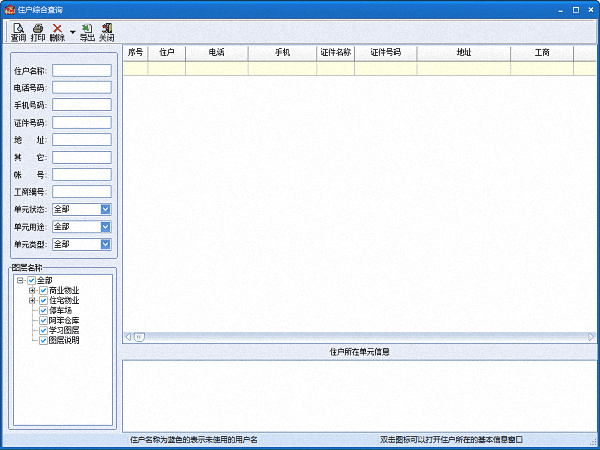The height and width of the screenshot is (450, 600).
Task: Expand the 住宅物业 tree node
Action: 32,300
